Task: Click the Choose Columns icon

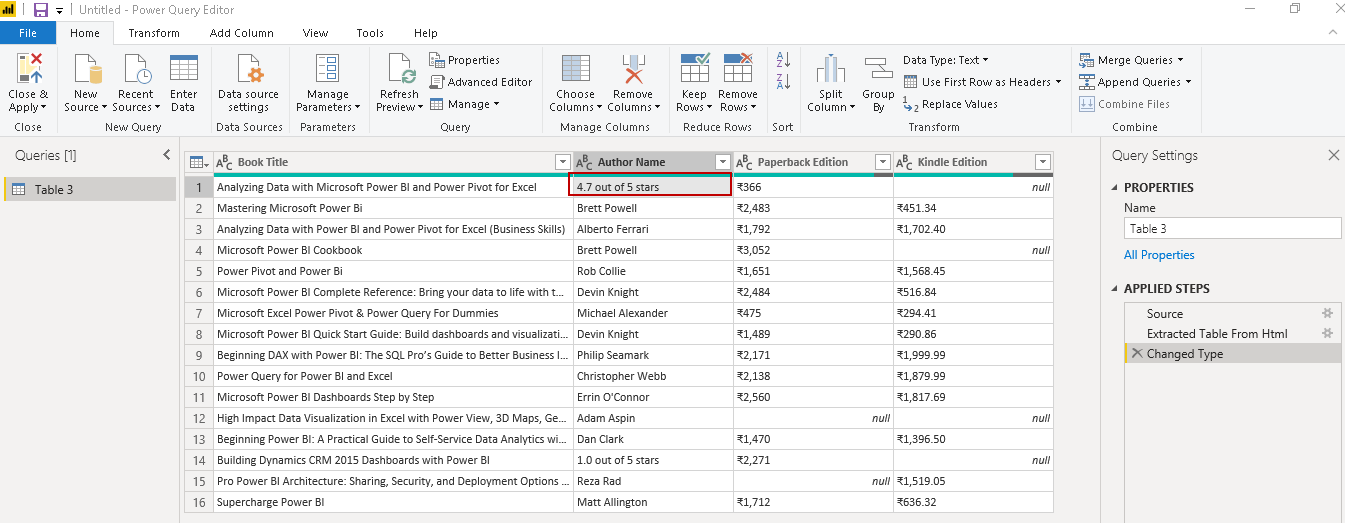Action: [x=575, y=69]
